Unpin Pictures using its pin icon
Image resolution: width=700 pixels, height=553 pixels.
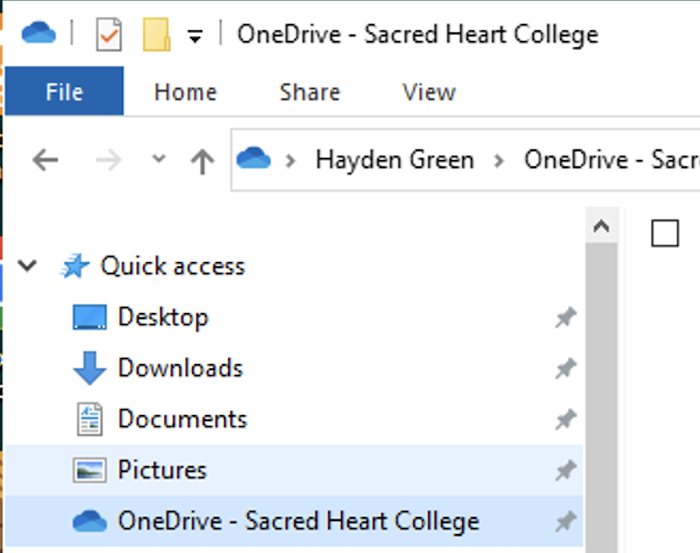(566, 470)
